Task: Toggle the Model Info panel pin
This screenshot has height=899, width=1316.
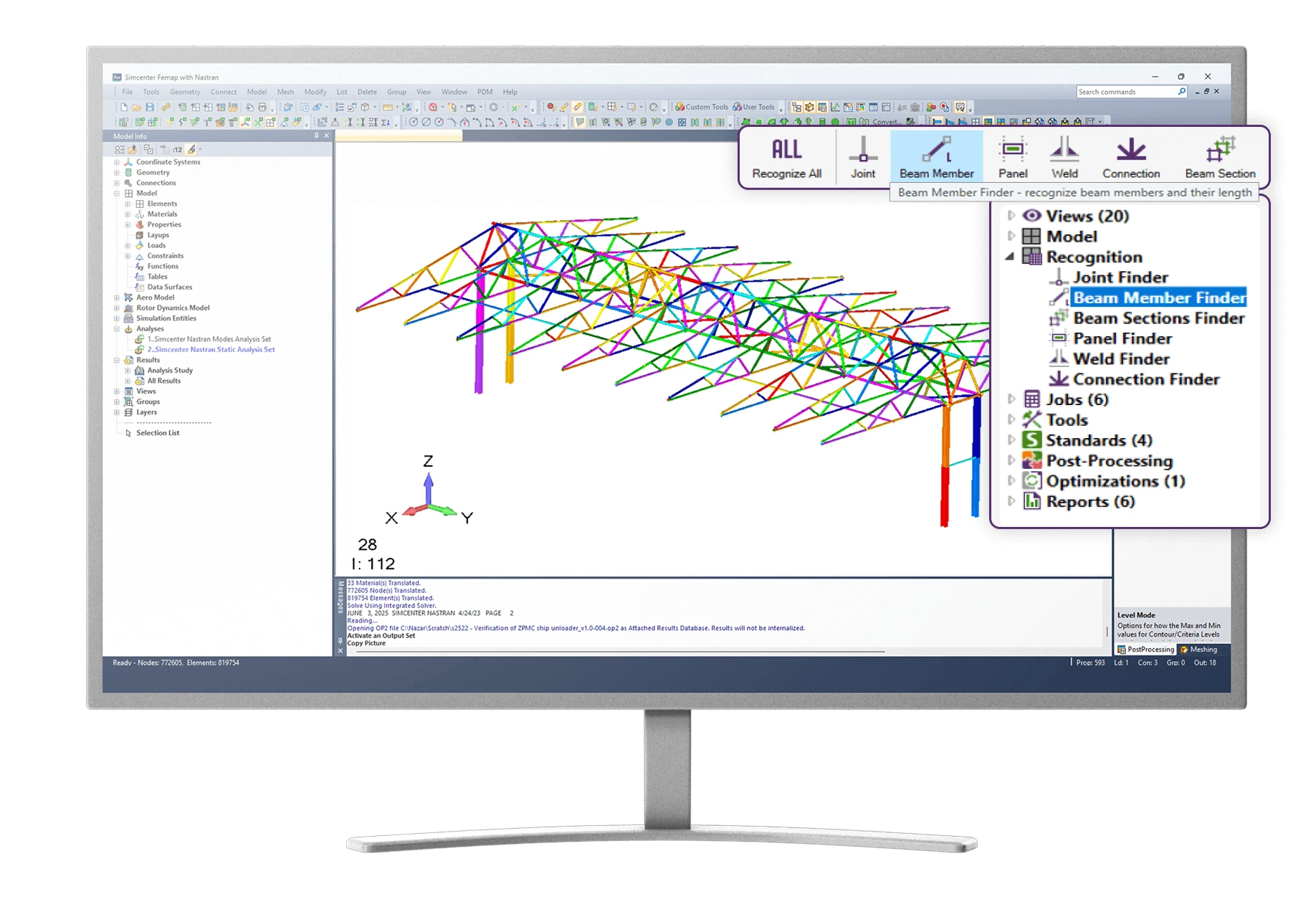Action: click(316, 135)
